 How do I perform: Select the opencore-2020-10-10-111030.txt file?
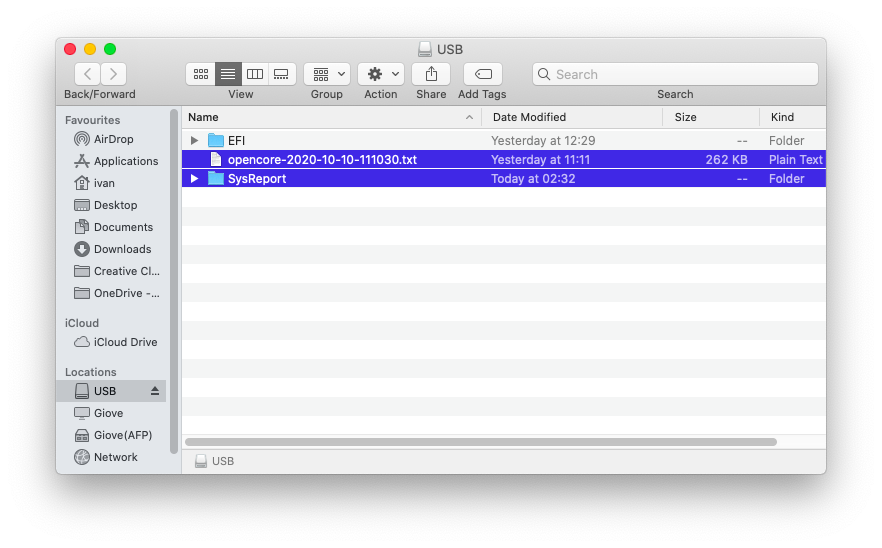tap(503, 159)
